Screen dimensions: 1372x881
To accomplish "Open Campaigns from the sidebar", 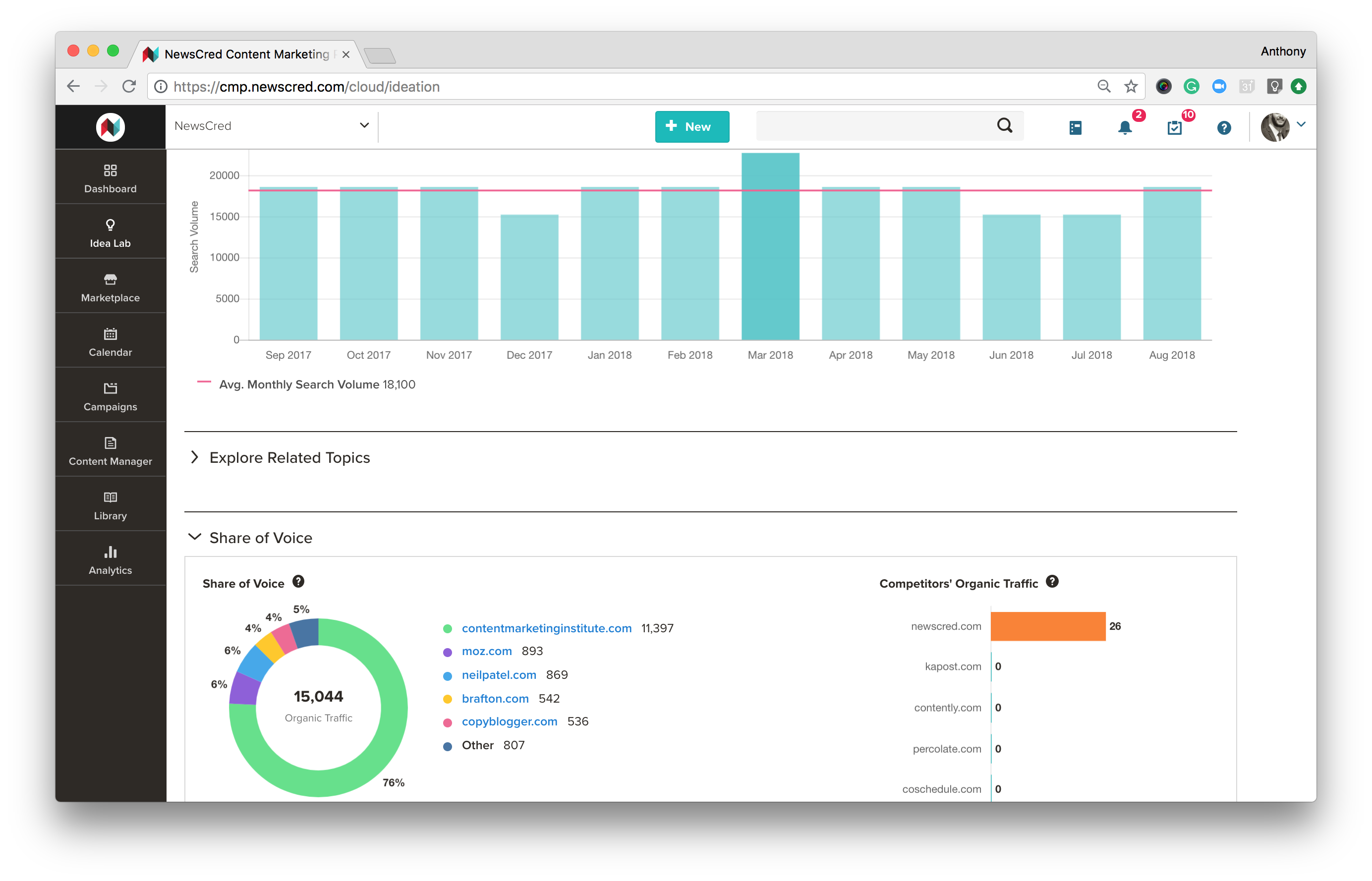I will [x=111, y=397].
